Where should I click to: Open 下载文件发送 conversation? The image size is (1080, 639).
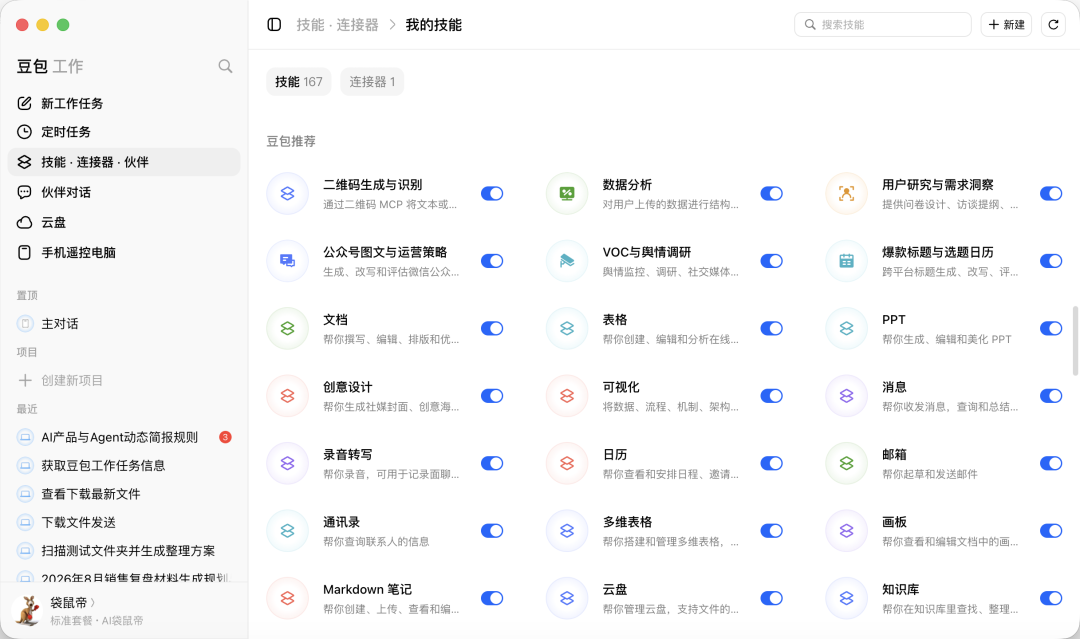tap(124, 522)
